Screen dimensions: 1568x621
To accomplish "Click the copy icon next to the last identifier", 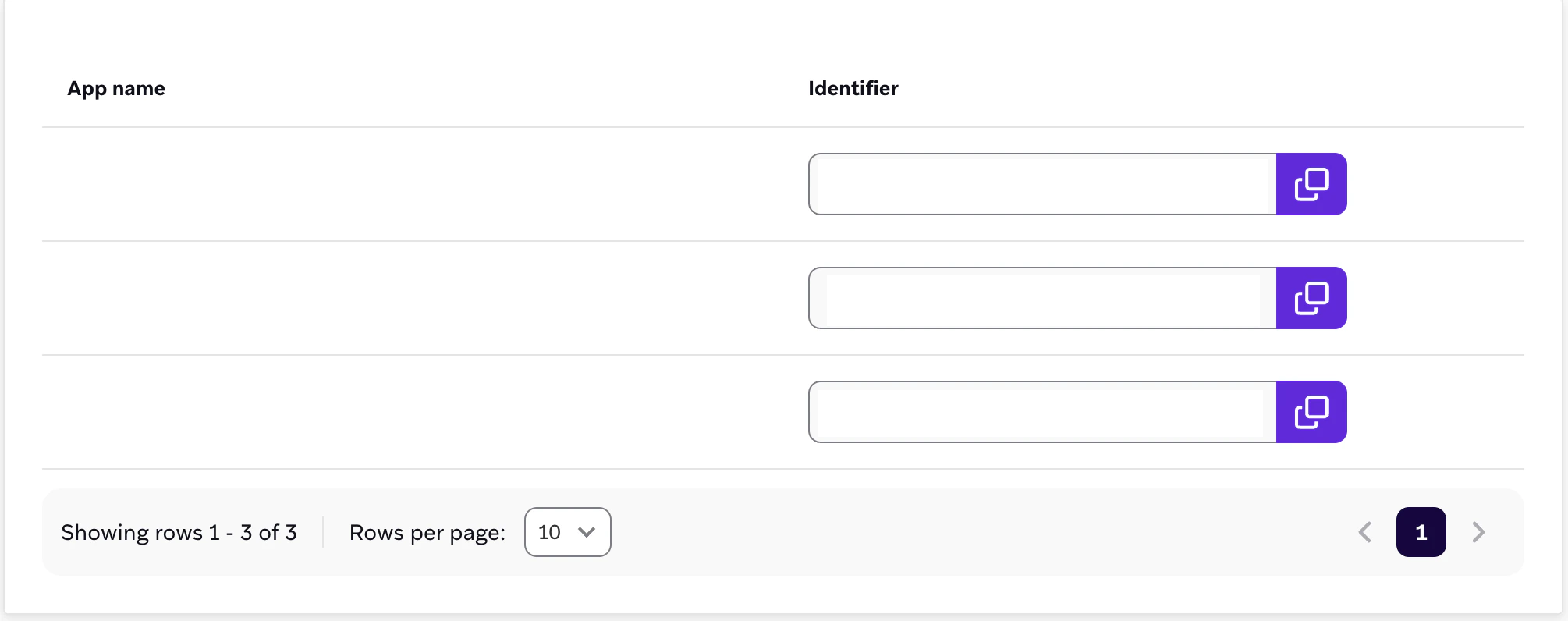I will click(x=1313, y=412).
